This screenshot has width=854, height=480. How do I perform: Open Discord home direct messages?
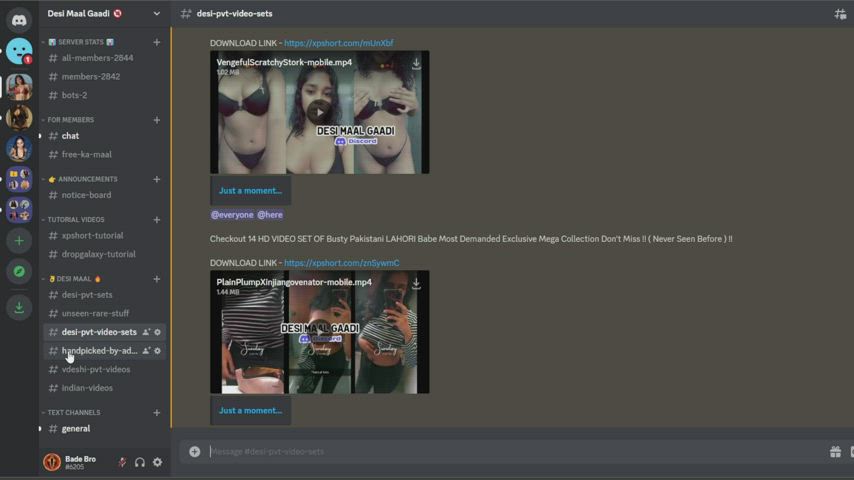click(x=19, y=20)
